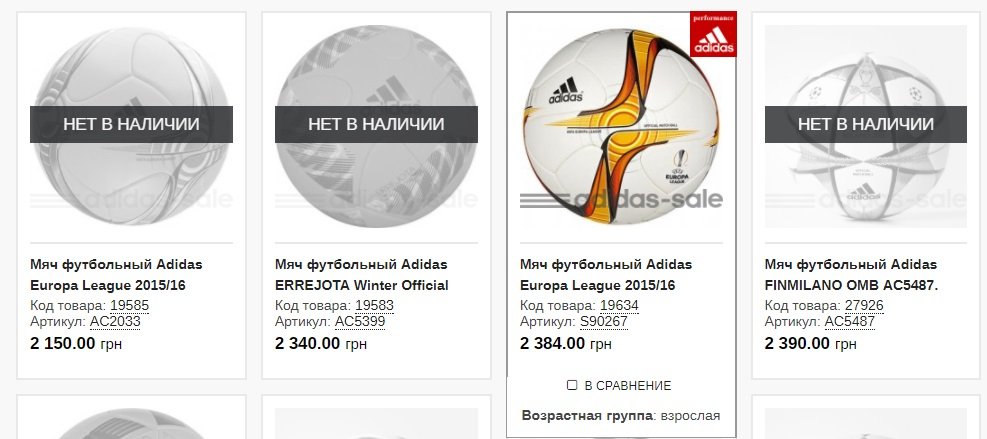Click article number S90267
Image resolution: width=987 pixels, height=439 pixels.
[x=604, y=322]
